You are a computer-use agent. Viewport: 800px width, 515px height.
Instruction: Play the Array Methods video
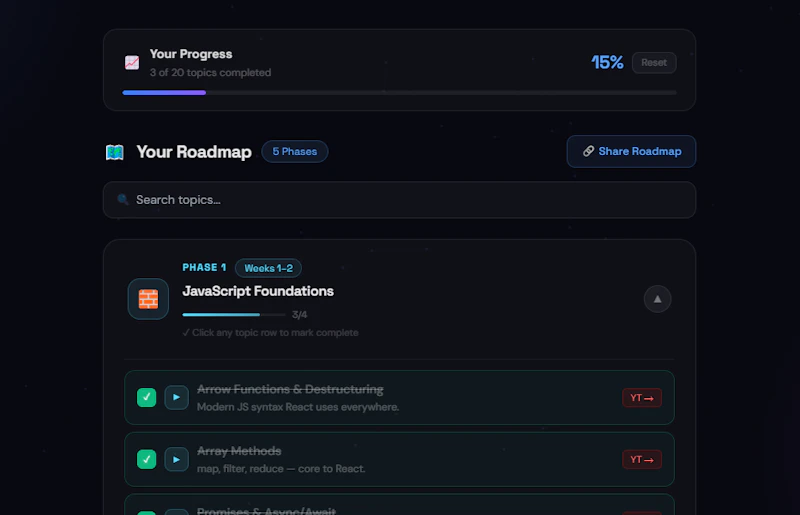coord(177,459)
